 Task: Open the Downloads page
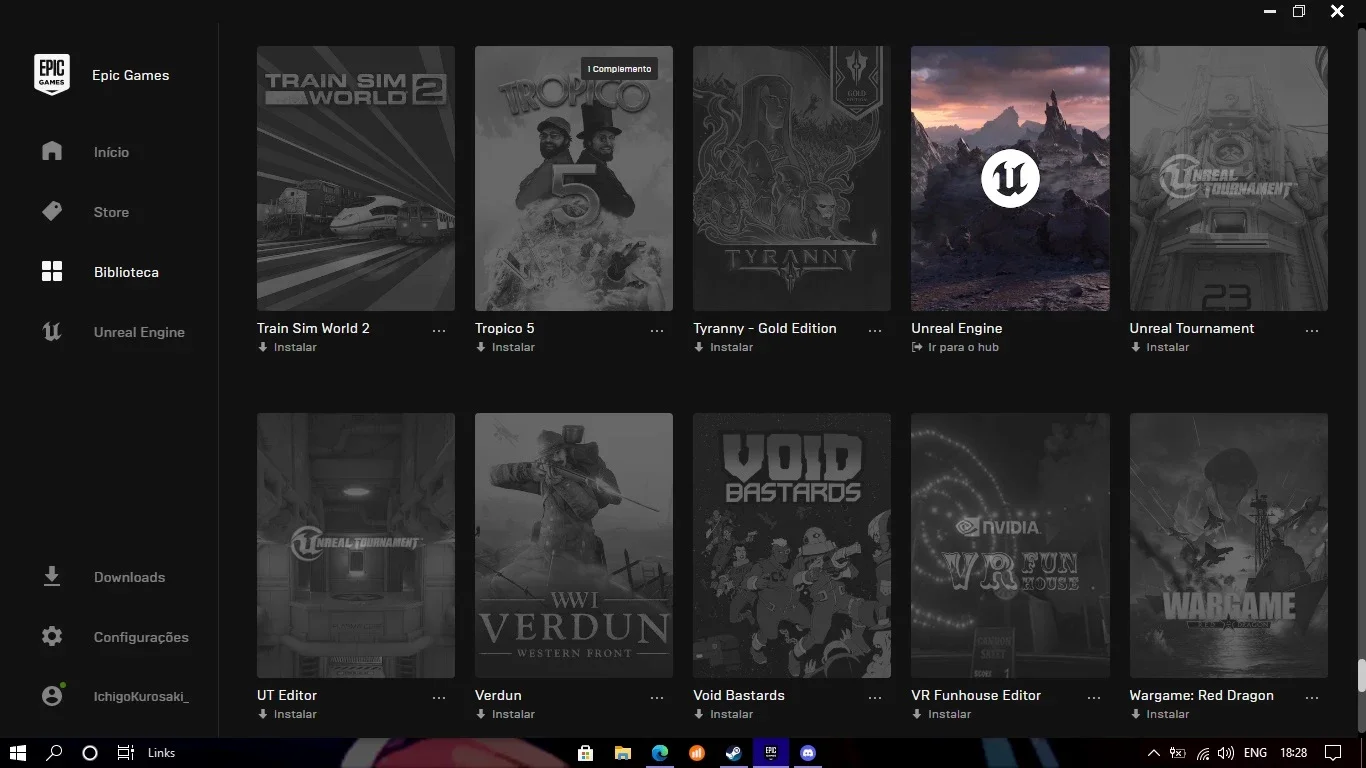[x=129, y=577]
